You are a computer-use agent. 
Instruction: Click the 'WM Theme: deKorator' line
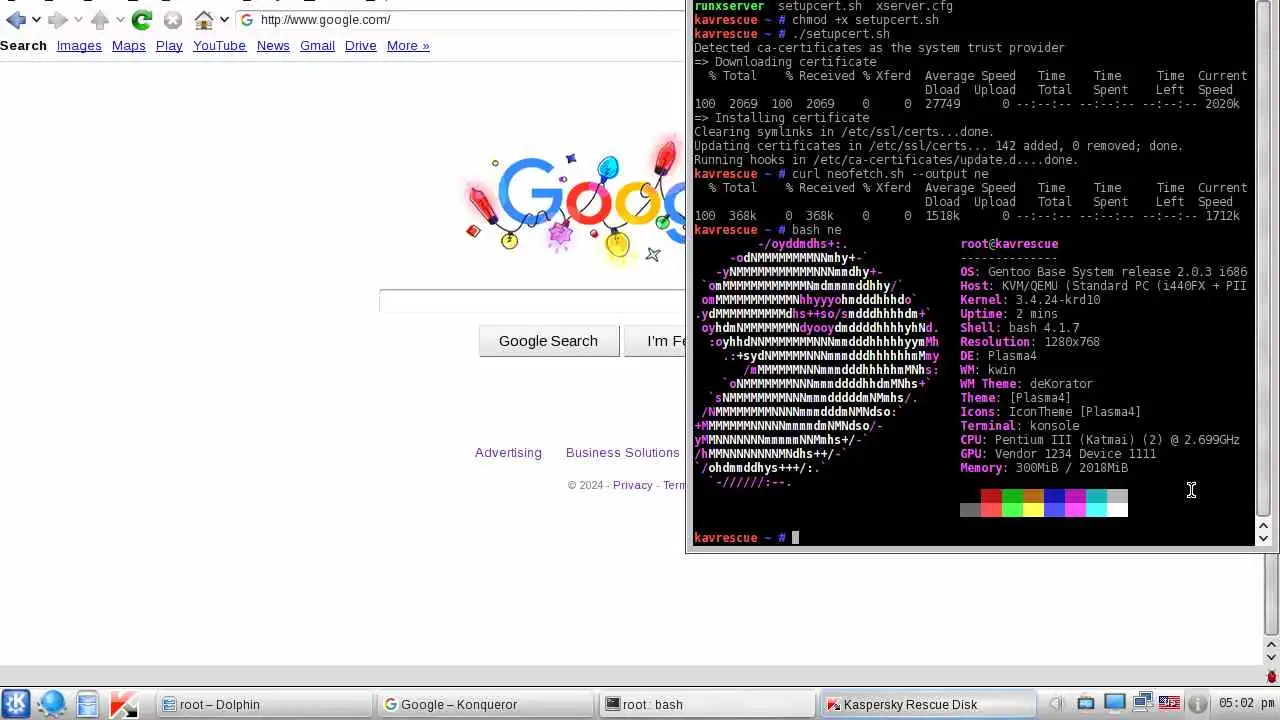point(1026,384)
